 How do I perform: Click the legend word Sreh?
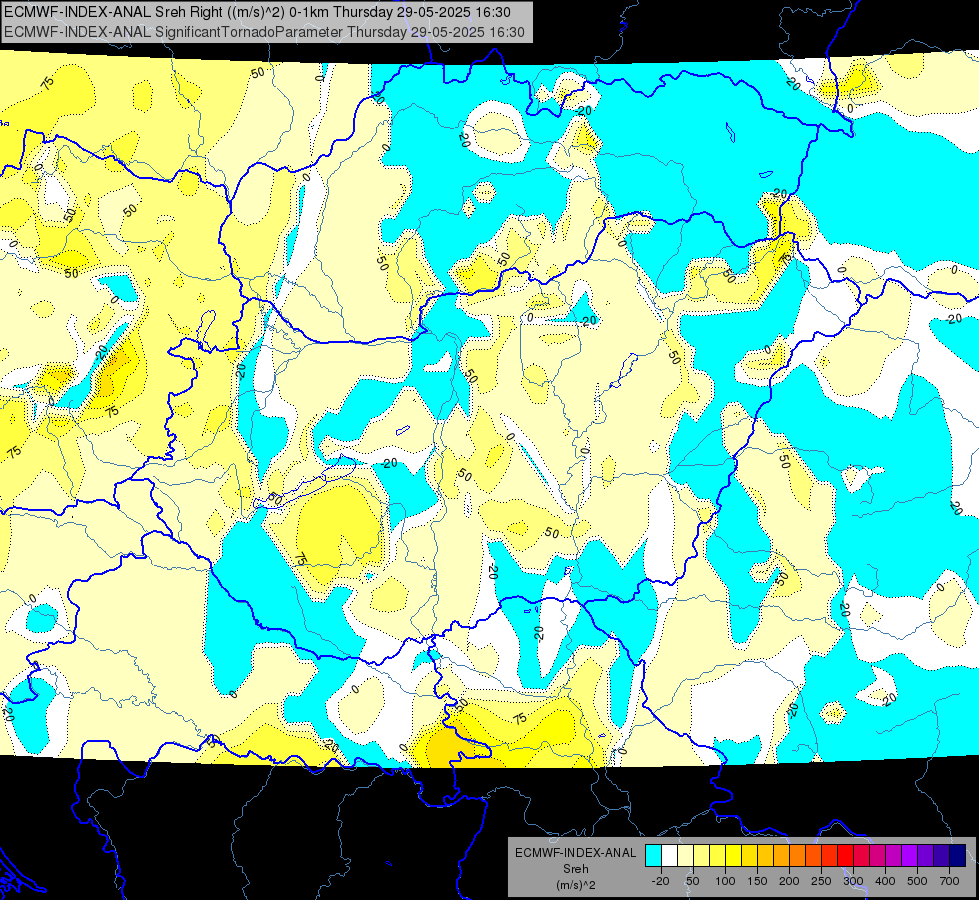tap(576, 869)
